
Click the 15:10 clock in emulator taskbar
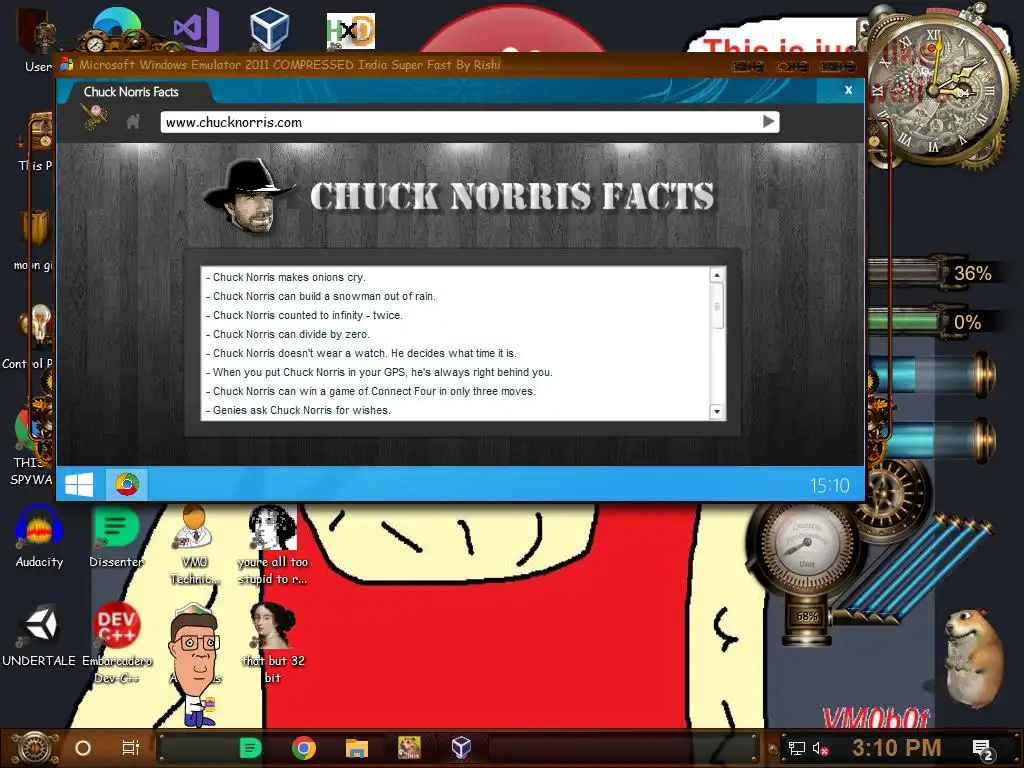[x=829, y=485]
